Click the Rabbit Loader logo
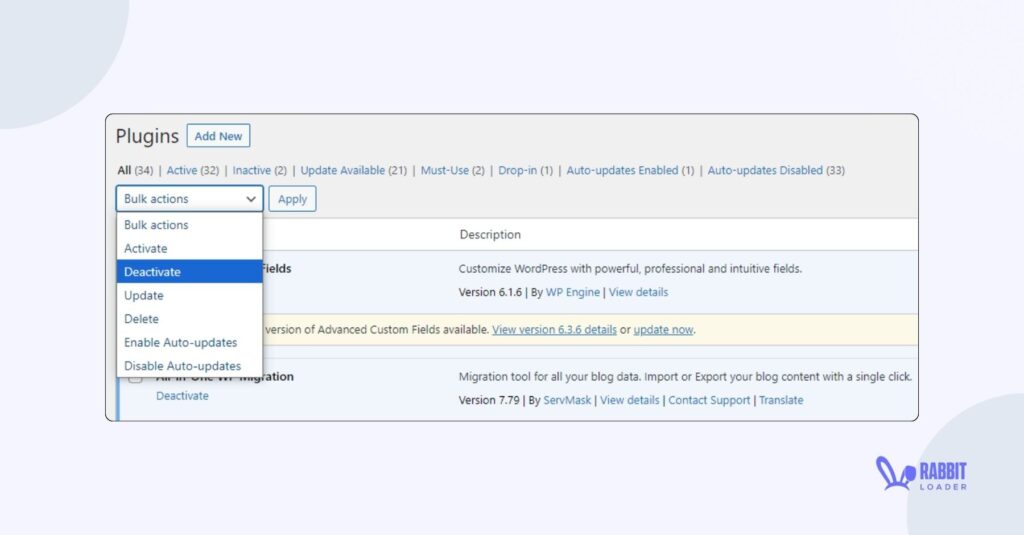The image size is (1024, 535). (x=921, y=474)
